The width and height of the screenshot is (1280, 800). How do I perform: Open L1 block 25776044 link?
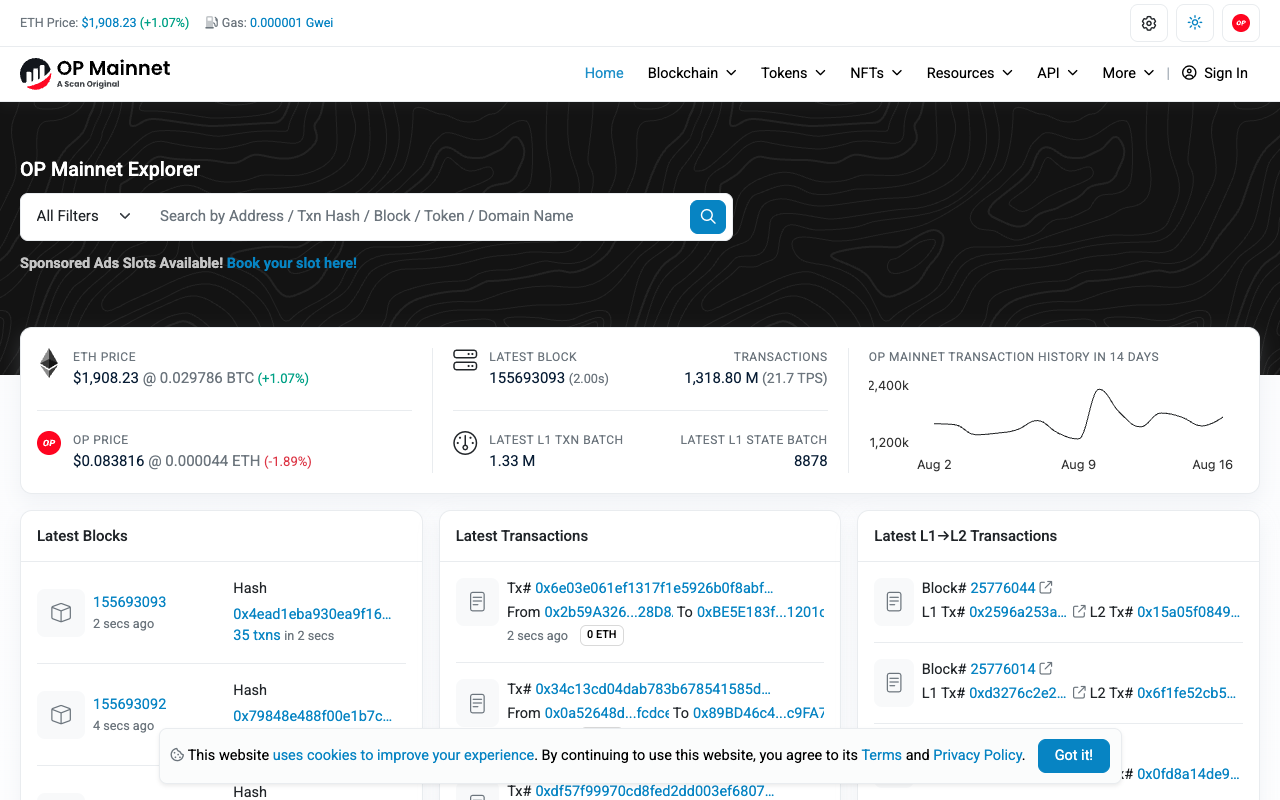(1003, 588)
